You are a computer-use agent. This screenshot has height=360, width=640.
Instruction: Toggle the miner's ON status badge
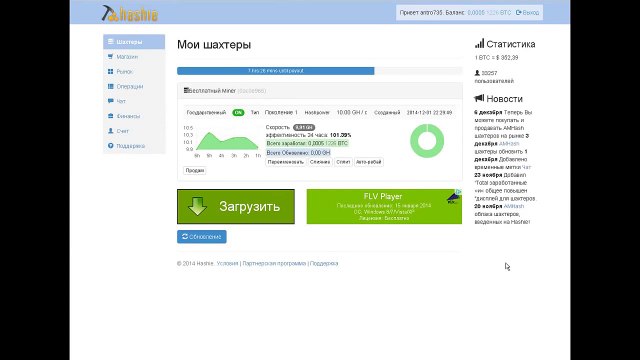pyautogui.click(x=238, y=113)
